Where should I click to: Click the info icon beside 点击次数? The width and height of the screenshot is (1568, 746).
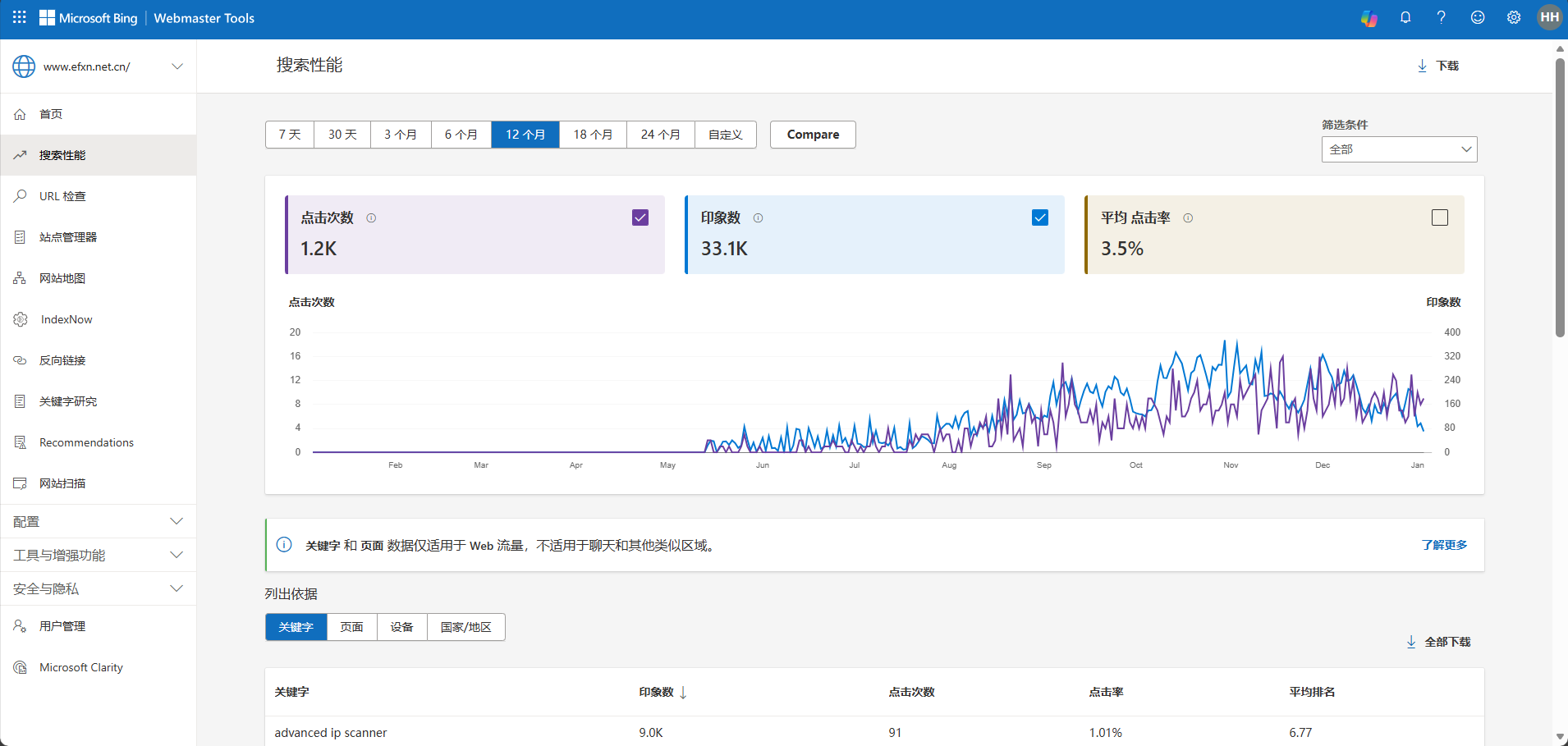pos(371,218)
